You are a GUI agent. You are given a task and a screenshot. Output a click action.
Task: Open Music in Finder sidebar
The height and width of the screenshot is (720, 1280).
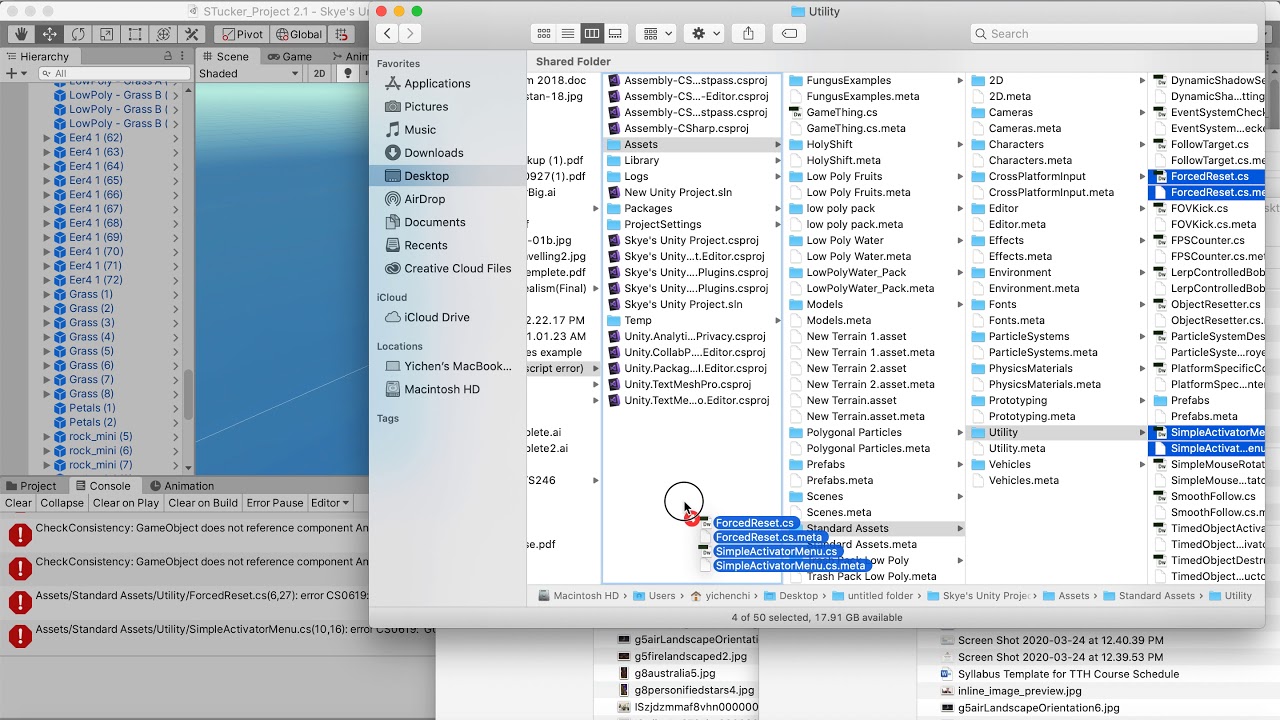pyautogui.click(x=420, y=129)
